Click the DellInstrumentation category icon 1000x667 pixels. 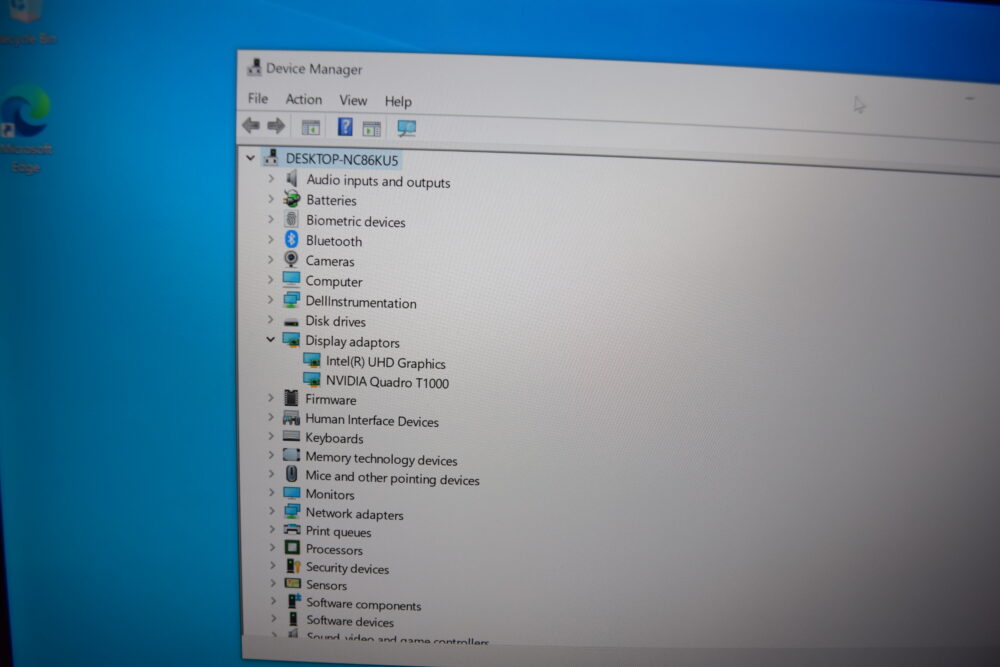coord(291,300)
